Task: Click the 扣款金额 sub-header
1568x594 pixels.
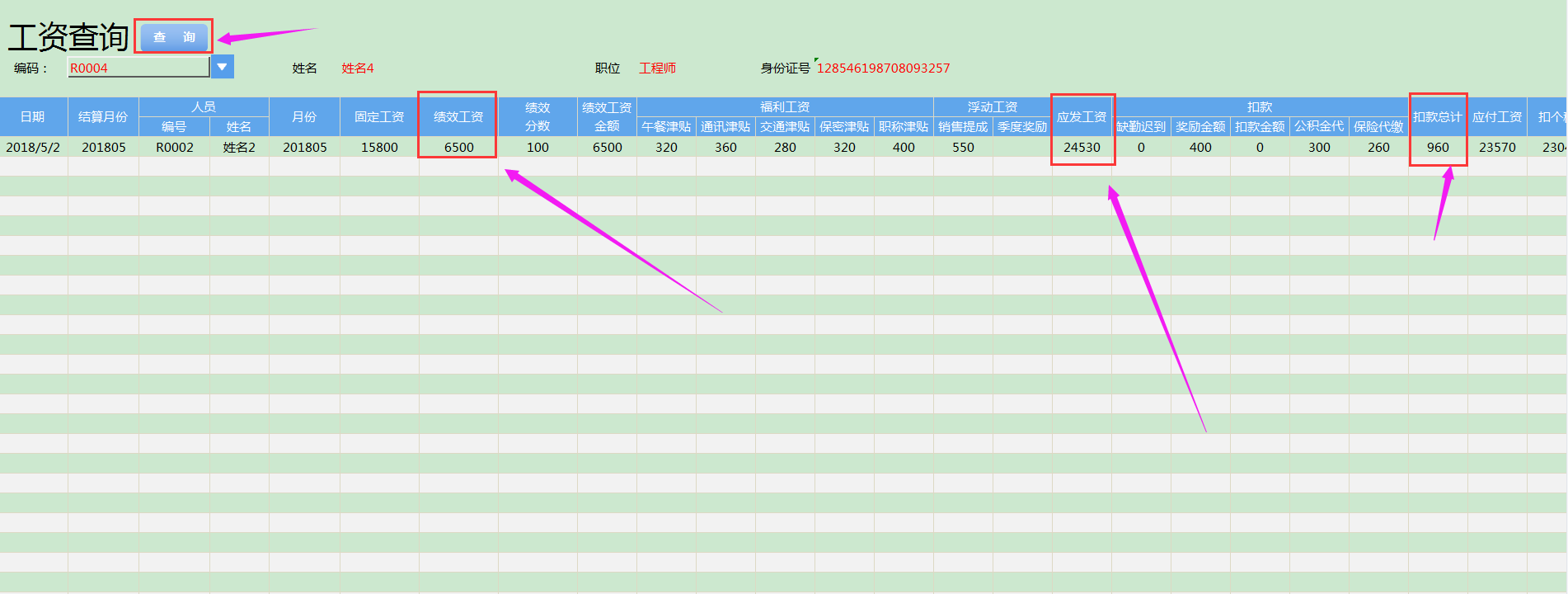Action: (1260, 127)
